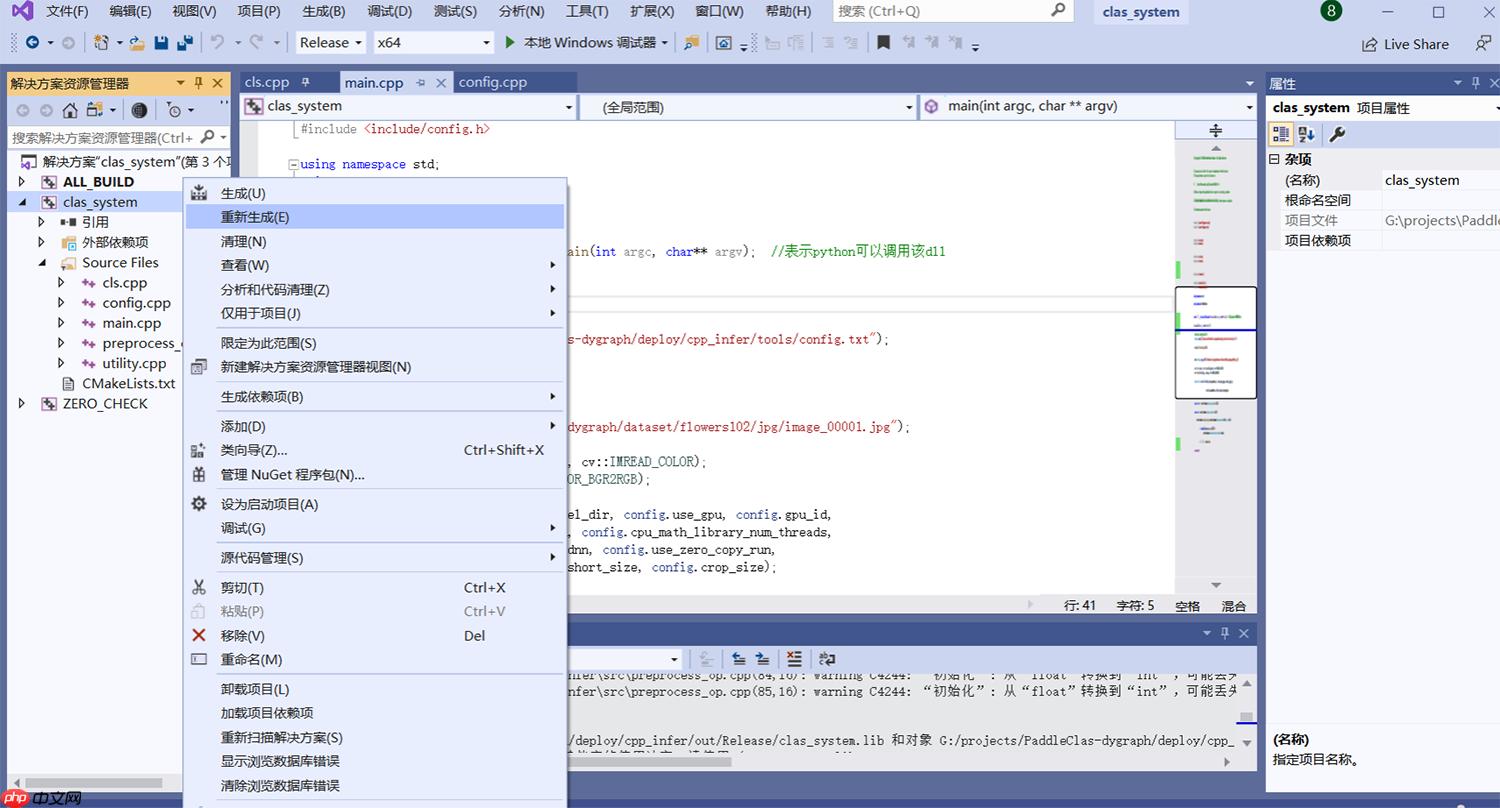Select the Categorized view icon in Properties
Viewport: 1500px width, 808px height.
point(1281,133)
